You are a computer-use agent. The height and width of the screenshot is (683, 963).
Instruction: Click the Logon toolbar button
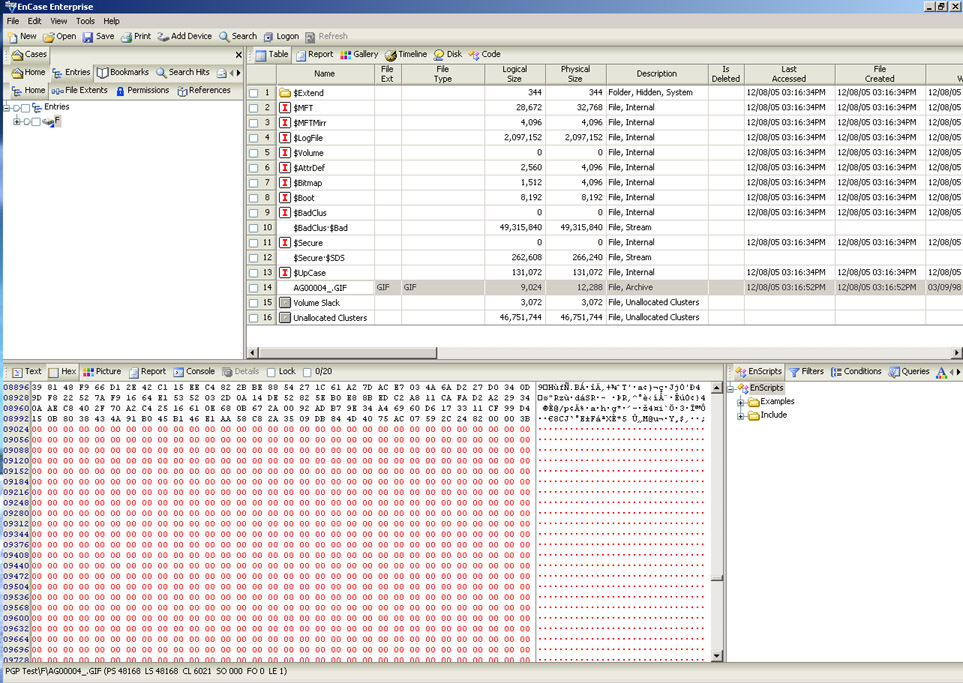click(x=281, y=37)
